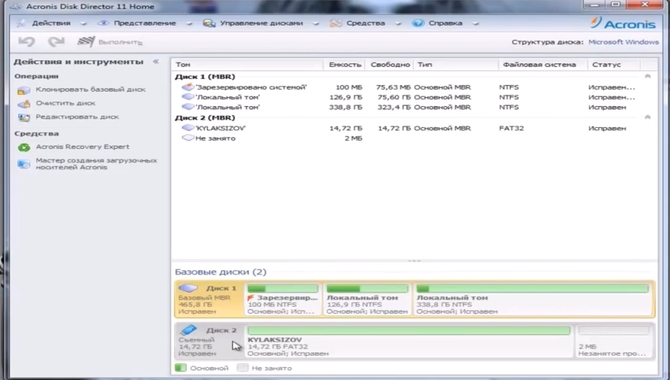Click the Очистить диск icon

[x=24, y=103]
